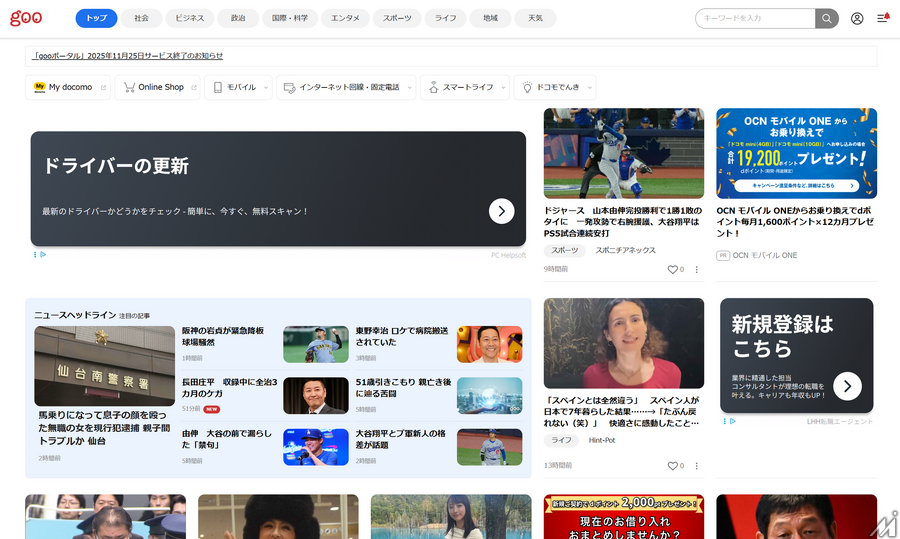The height and width of the screenshot is (539, 900).
Task: Open more options on Dodgers article
Action: coord(697,269)
